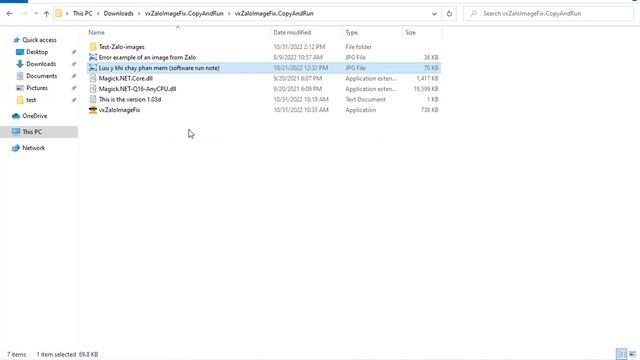Select Downloads in the address path
Image resolution: width=640 pixels, height=360 pixels.
click(118, 13)
